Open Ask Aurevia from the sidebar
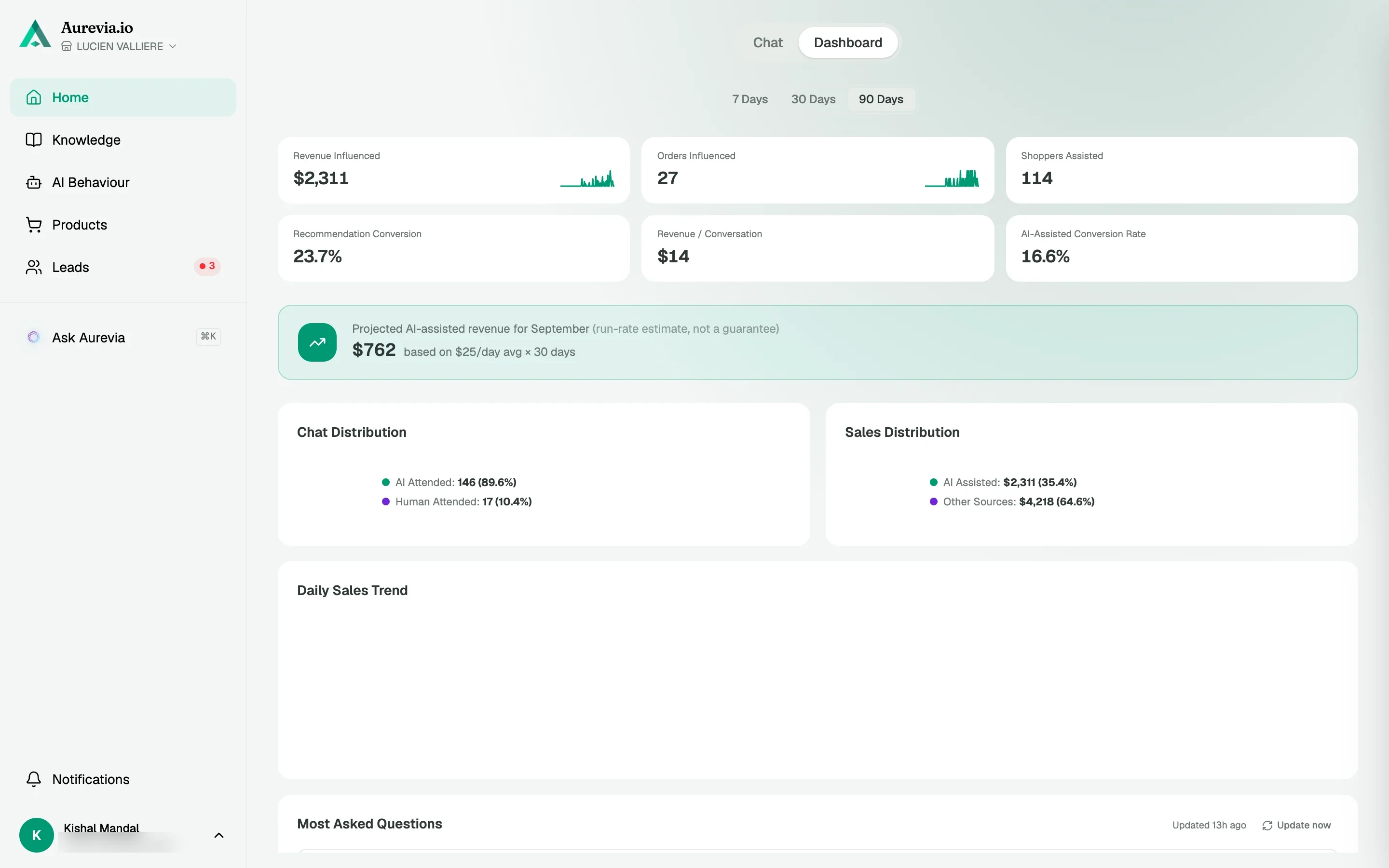Image resolution: width=1389 pixels, height=868 pixels. pos(123,337)
